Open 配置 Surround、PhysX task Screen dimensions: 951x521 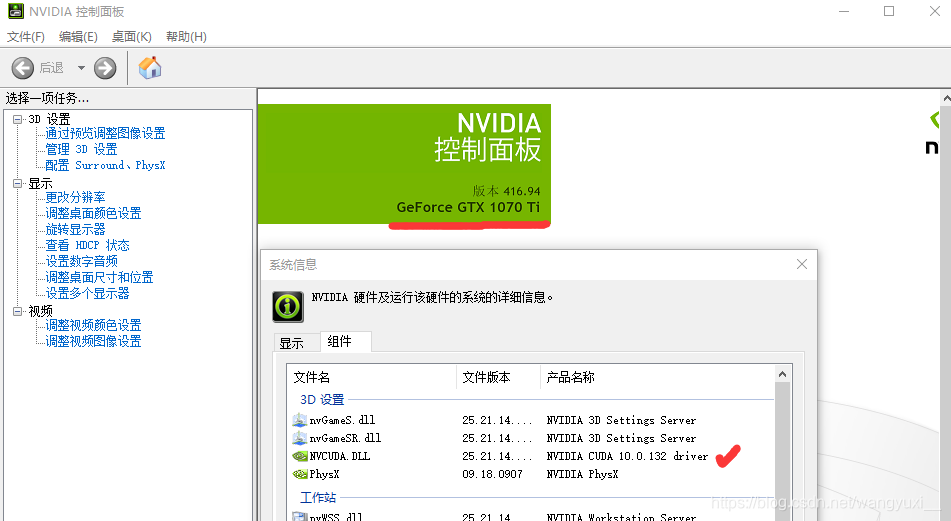click(x=105, y=165)
